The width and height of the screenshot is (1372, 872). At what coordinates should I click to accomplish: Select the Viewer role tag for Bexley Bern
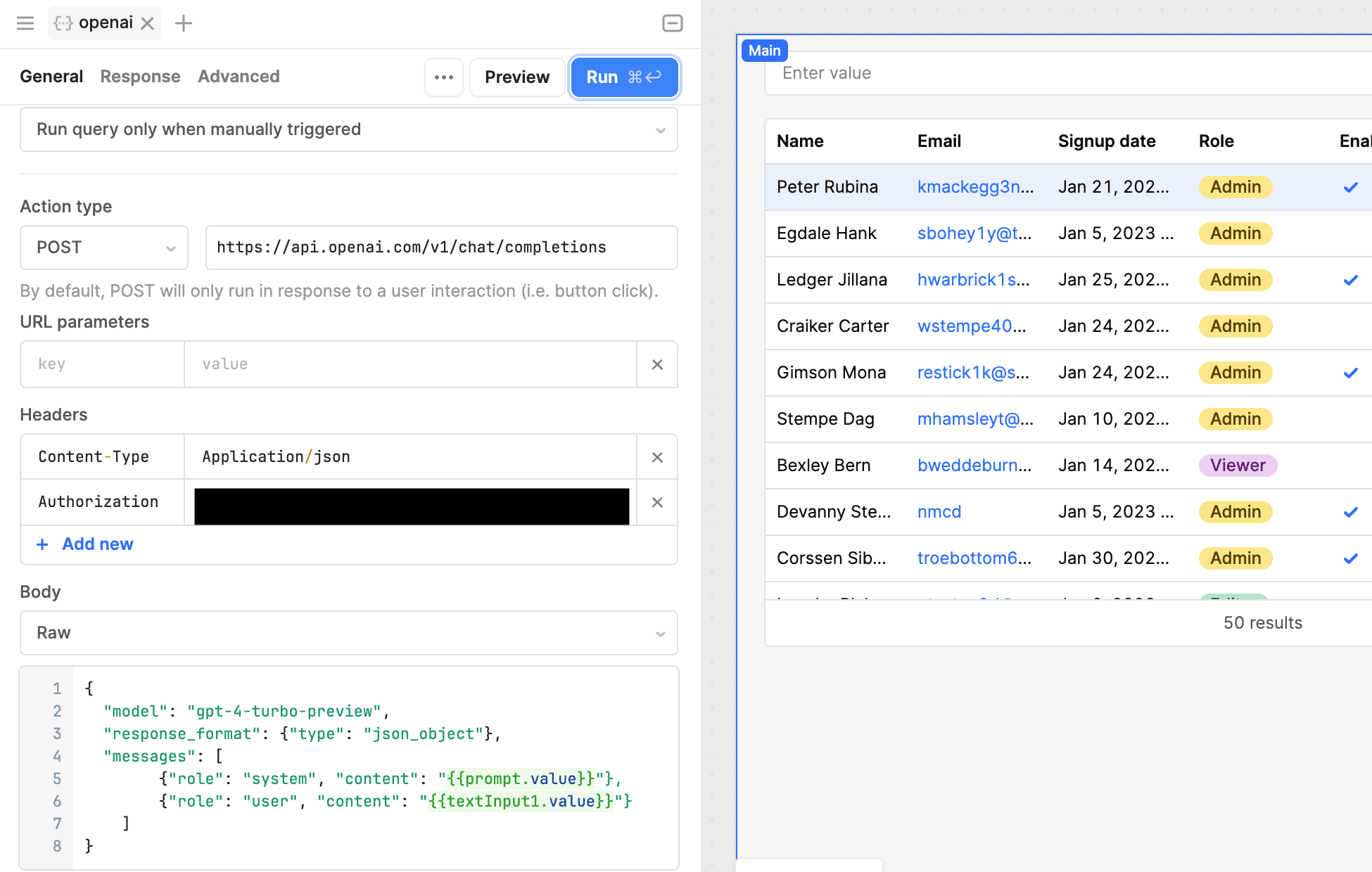[x=1237, y=466]
